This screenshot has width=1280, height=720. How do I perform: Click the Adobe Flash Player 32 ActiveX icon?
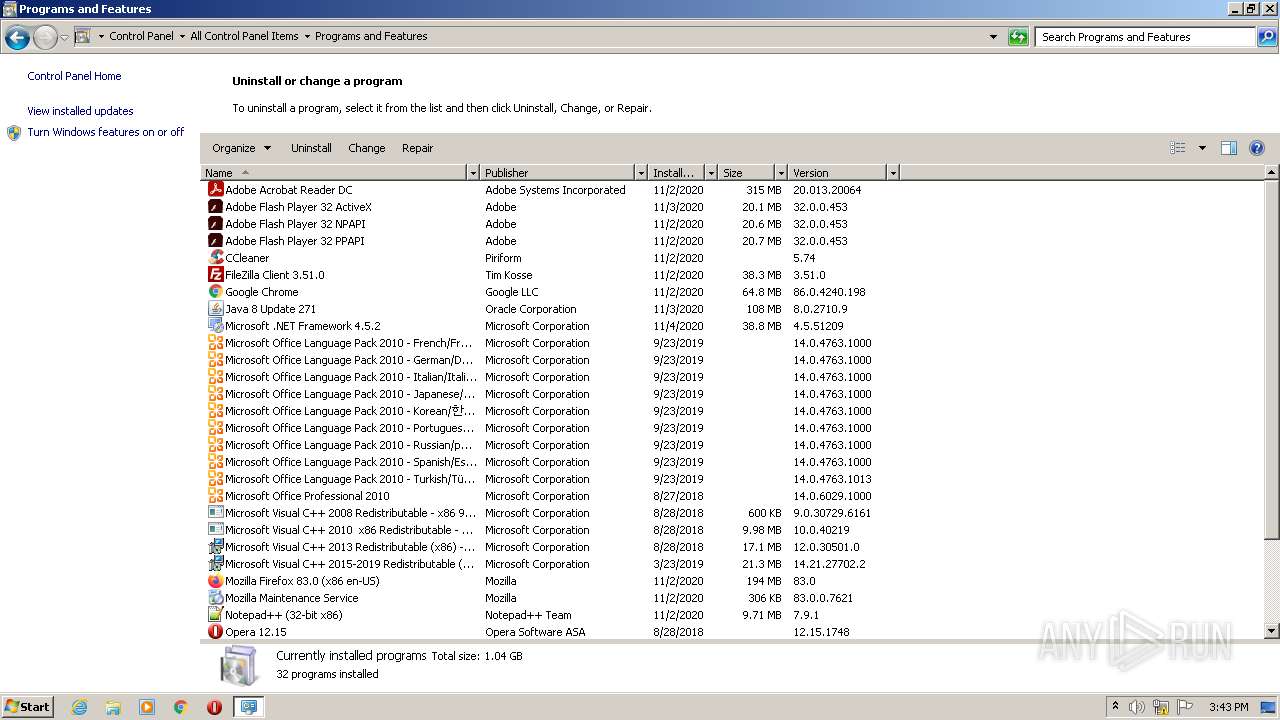[x=215, y=206]
